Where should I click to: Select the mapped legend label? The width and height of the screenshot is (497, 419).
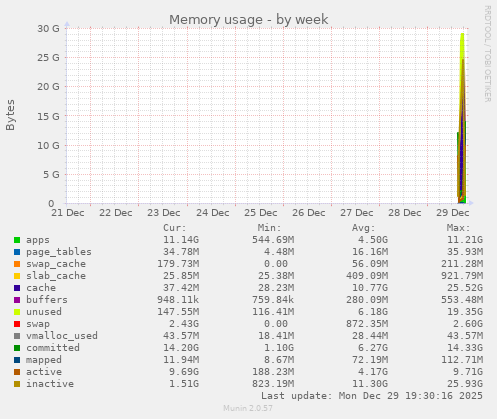pos(44,360)
